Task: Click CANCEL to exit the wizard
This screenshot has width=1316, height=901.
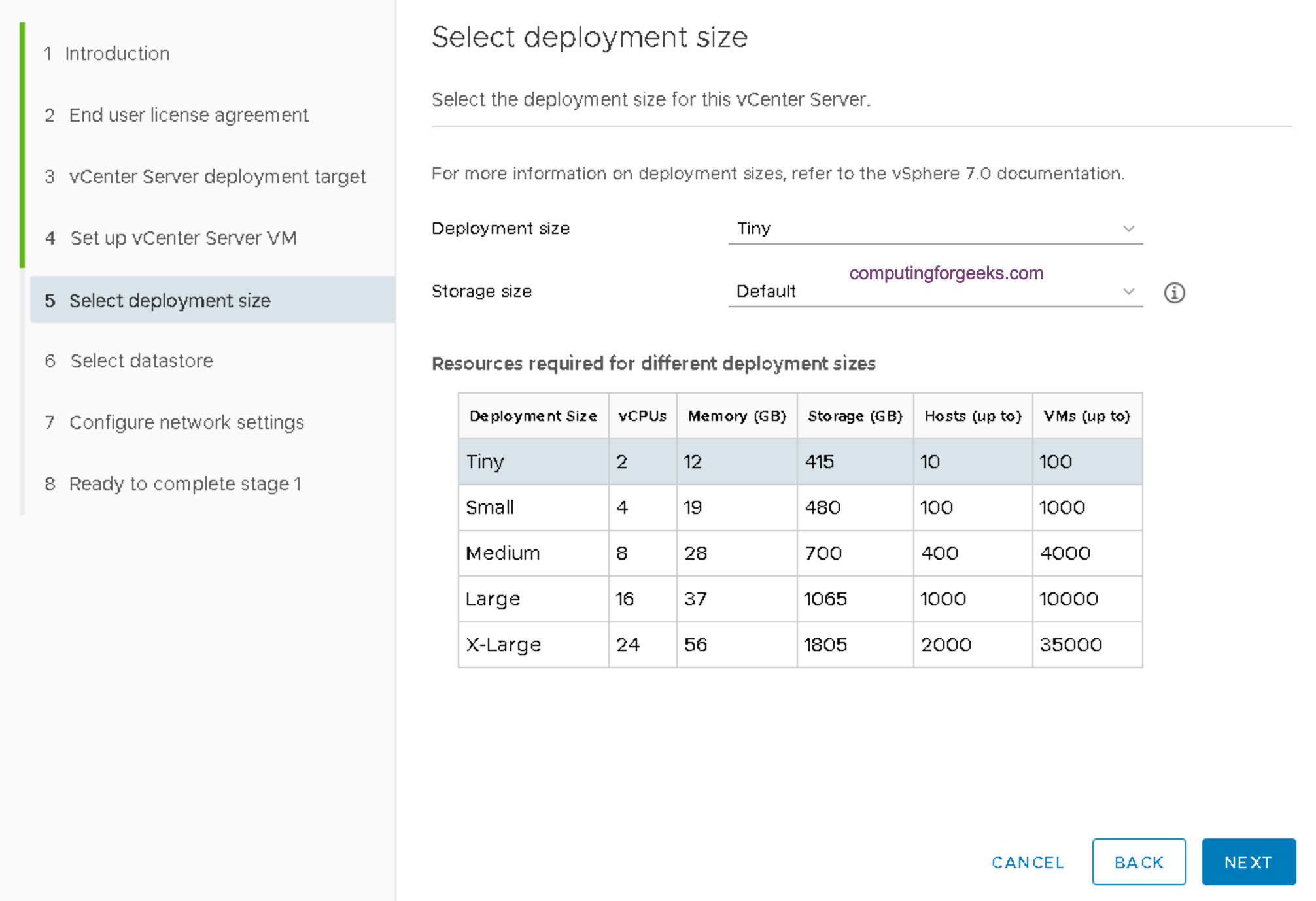Action: point(1027,862)
